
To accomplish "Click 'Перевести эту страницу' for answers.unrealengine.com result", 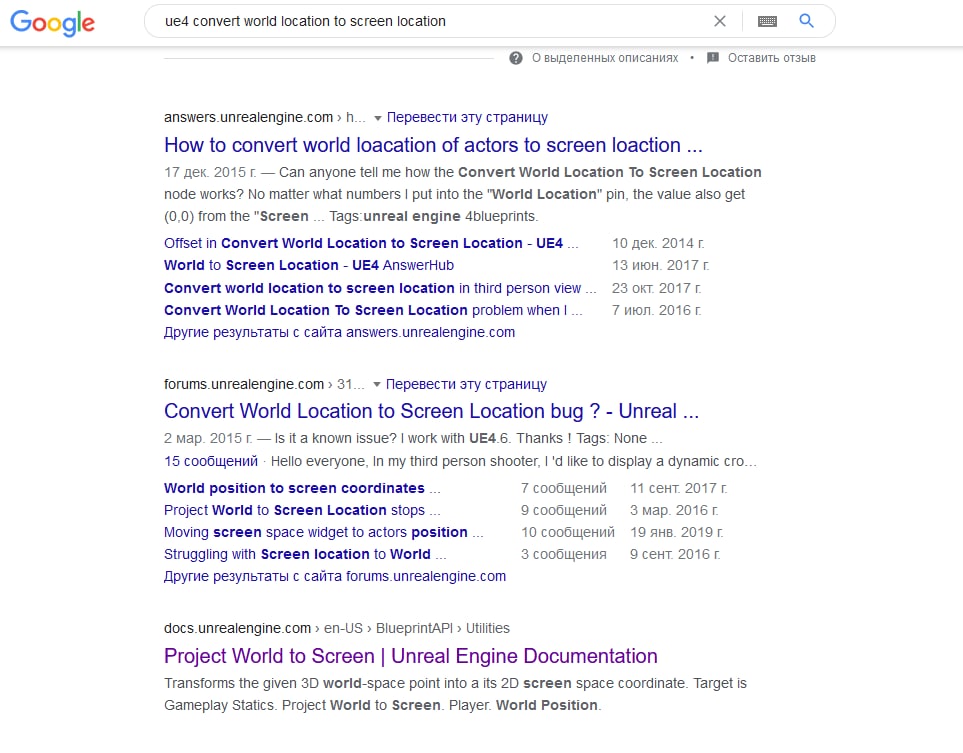I will 467,117.
